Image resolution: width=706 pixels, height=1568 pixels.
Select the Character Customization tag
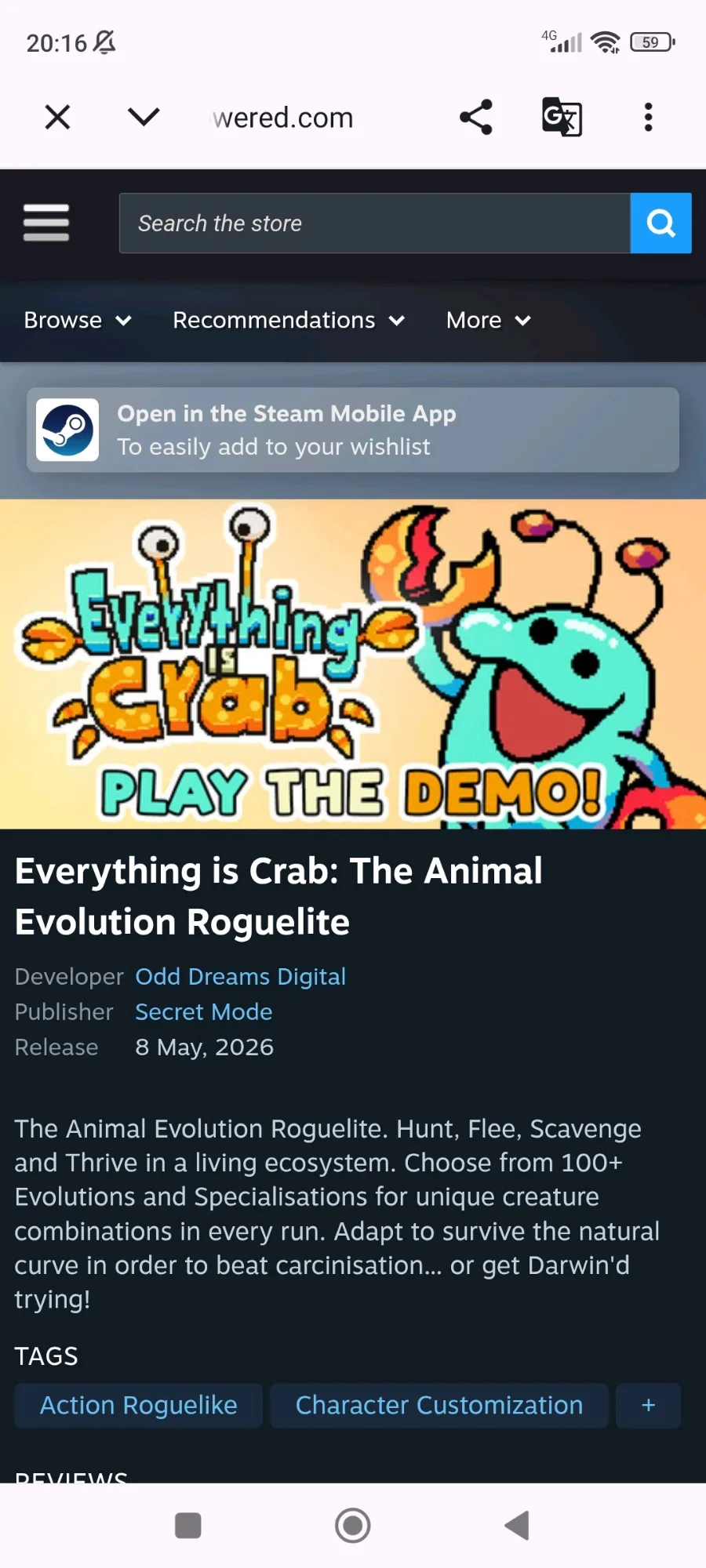click(439, 1406)
